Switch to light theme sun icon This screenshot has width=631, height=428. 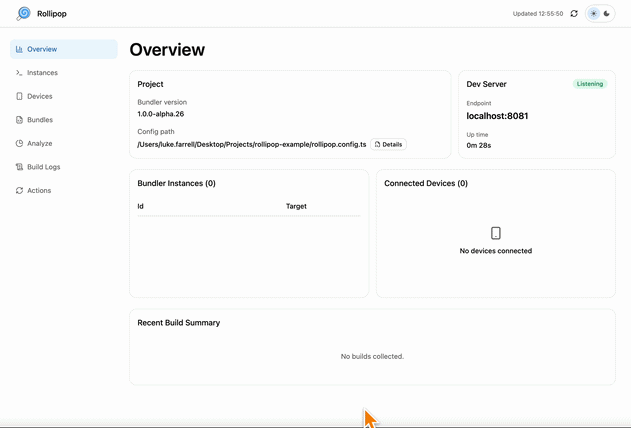click(x=593, y=14)
